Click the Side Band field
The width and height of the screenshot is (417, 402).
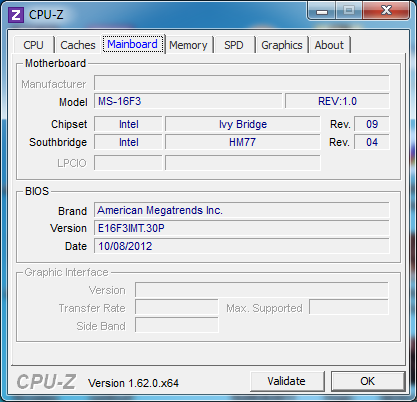177,325
